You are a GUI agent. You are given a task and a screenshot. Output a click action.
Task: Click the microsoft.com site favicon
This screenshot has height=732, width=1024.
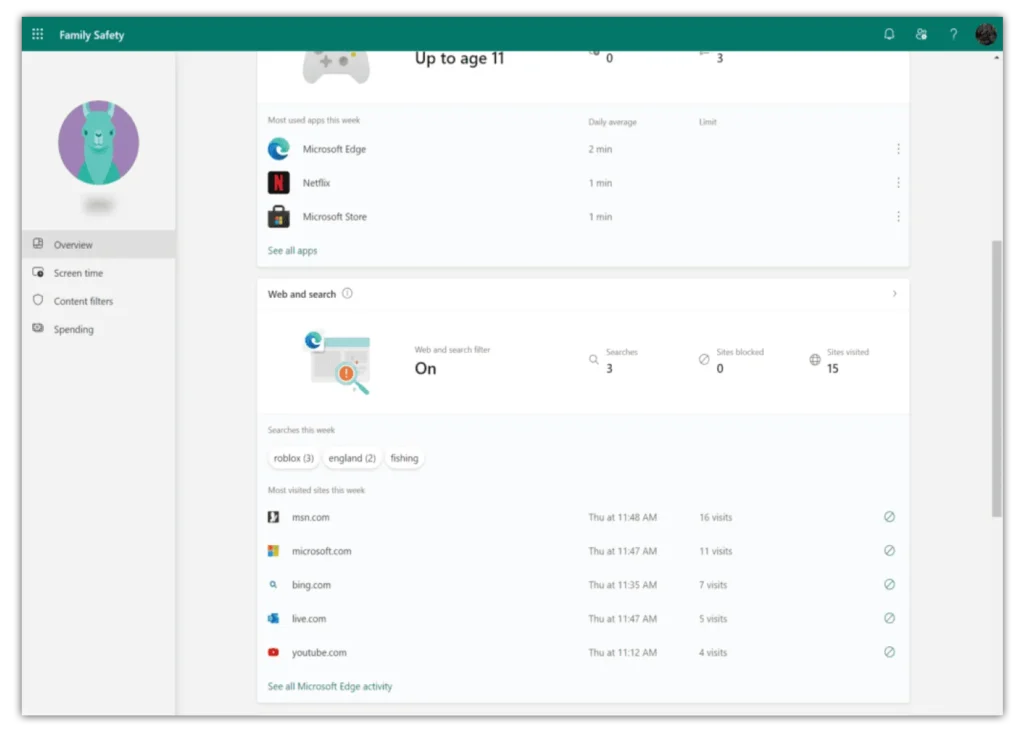click(274, 551)
